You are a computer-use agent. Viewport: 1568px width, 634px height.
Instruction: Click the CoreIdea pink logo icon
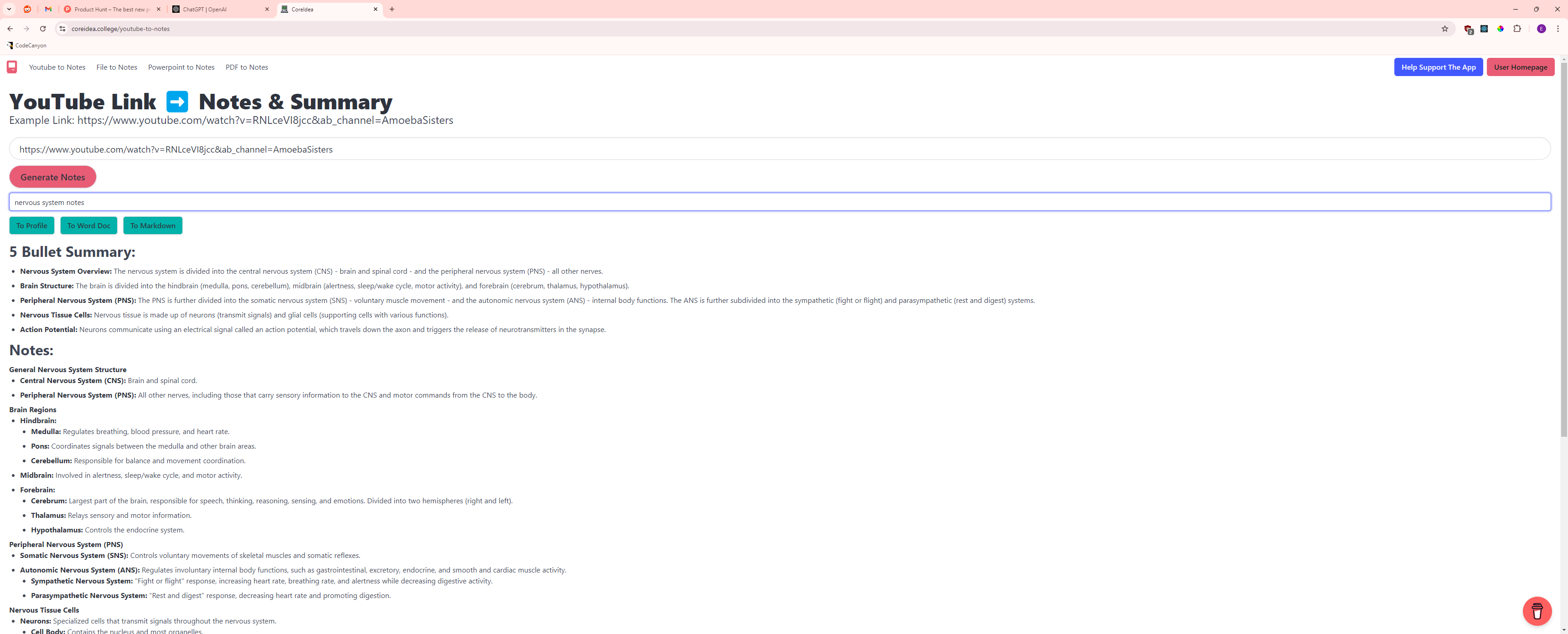pyautogui.click(x=11, y=67)
